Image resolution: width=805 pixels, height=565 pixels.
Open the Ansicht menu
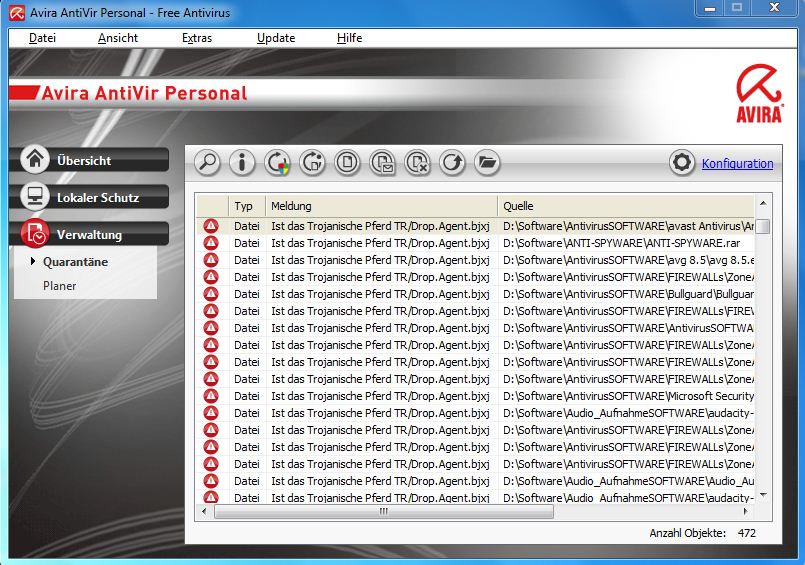[118, 38]
